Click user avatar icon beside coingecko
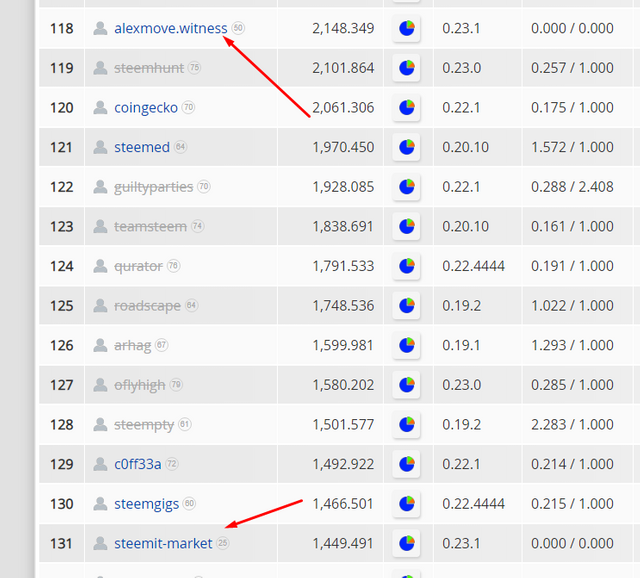640x578 pixels. coord(100,108)
